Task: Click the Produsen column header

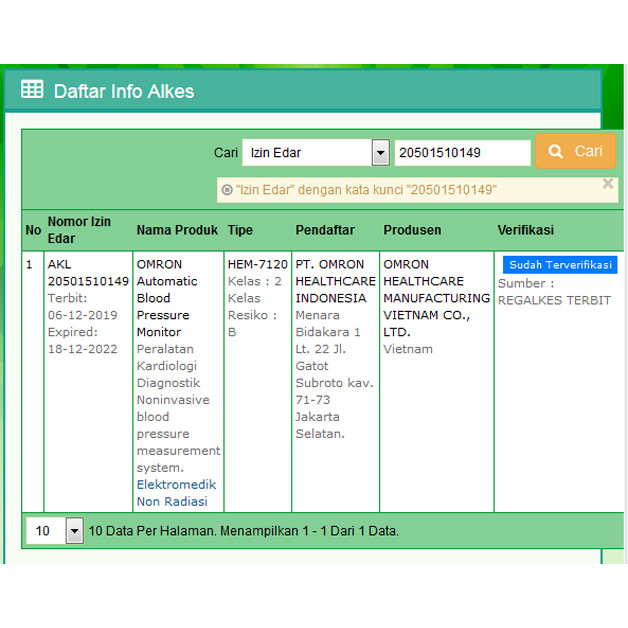Action: tap(412, 230)
